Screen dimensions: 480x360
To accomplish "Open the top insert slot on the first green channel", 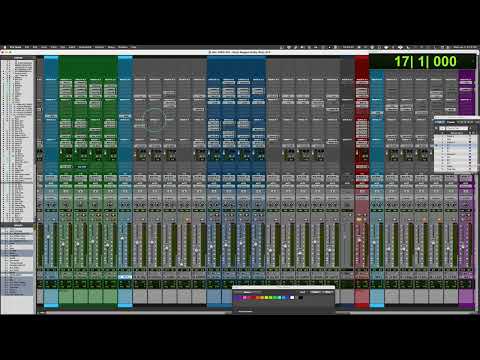I will (x=66, y=82).
